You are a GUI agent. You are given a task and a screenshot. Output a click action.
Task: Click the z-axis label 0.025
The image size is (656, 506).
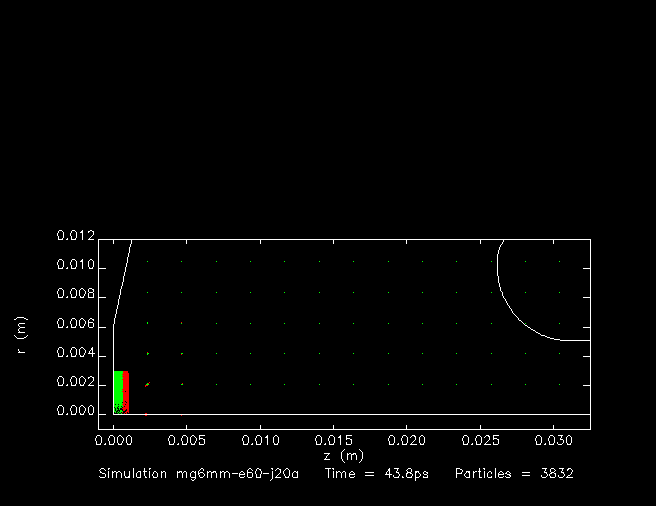(x=480, y=440)
